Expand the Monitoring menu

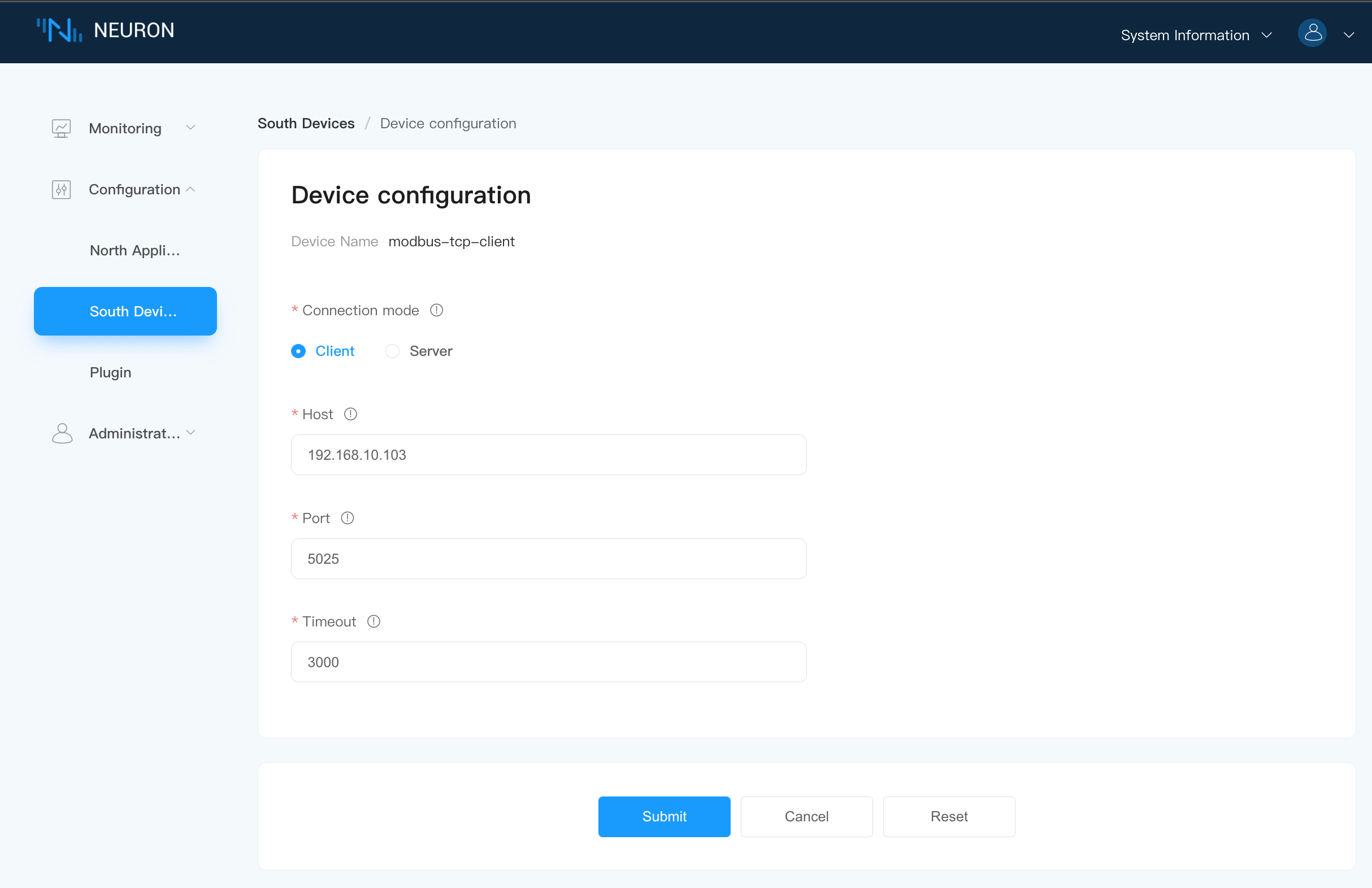pos(191,128)
